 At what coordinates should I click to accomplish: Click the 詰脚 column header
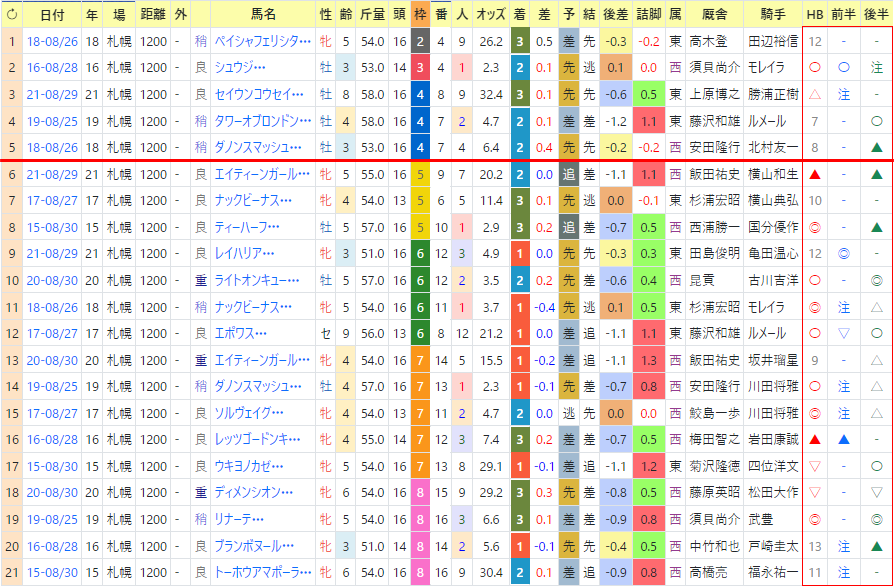648,15
